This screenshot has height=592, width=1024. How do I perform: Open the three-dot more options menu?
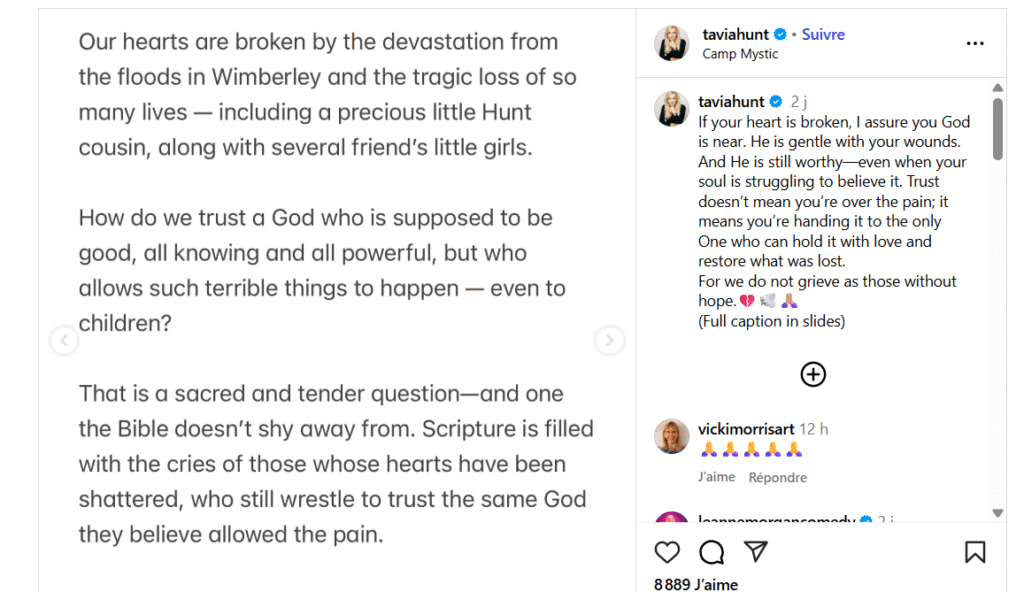click(x=975, y=44)
